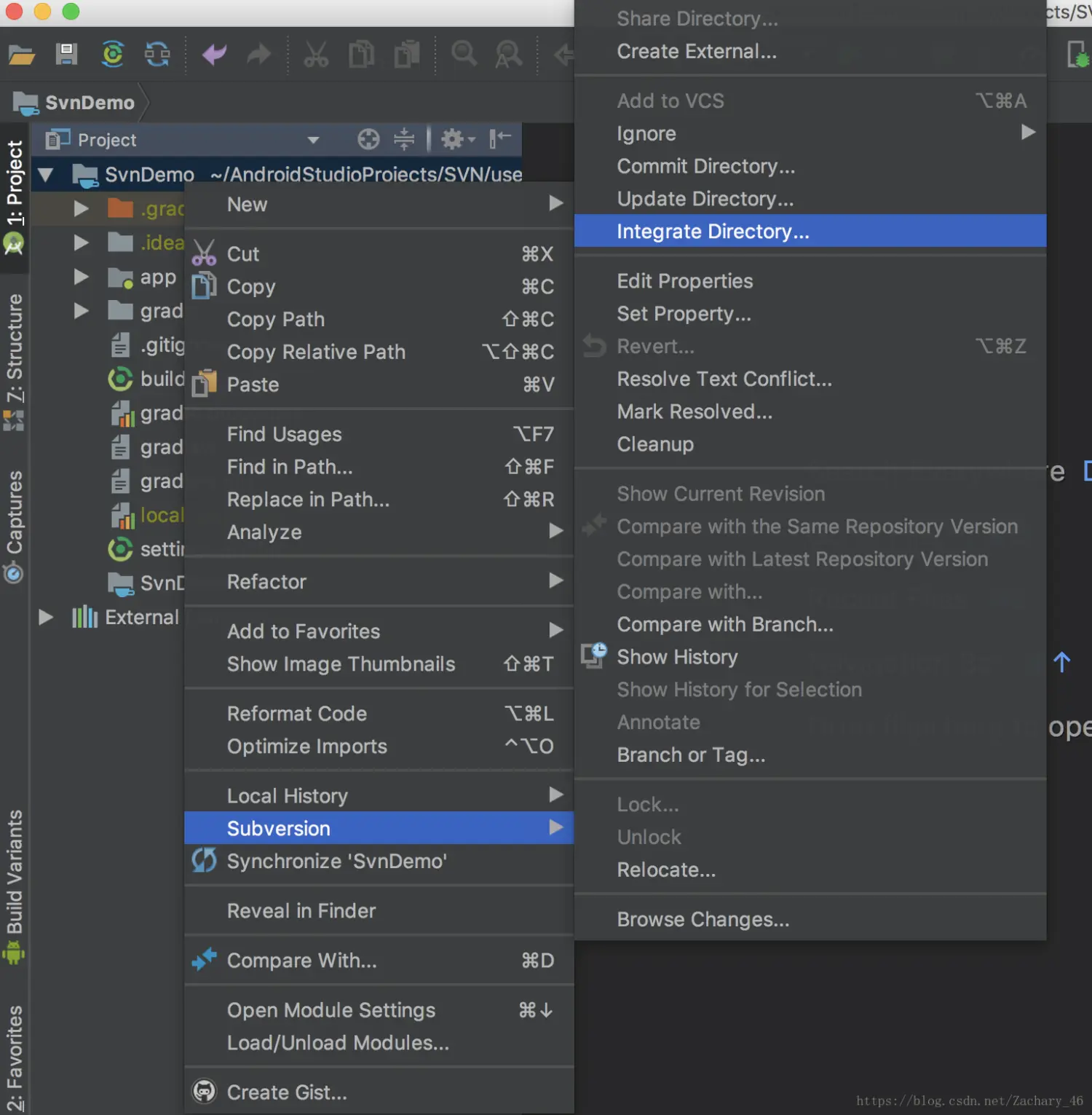Image resolution: width=1092 pixels, height=1115 pixels.
Task: Choose Browse Changes...
Action: pos(810,920)
